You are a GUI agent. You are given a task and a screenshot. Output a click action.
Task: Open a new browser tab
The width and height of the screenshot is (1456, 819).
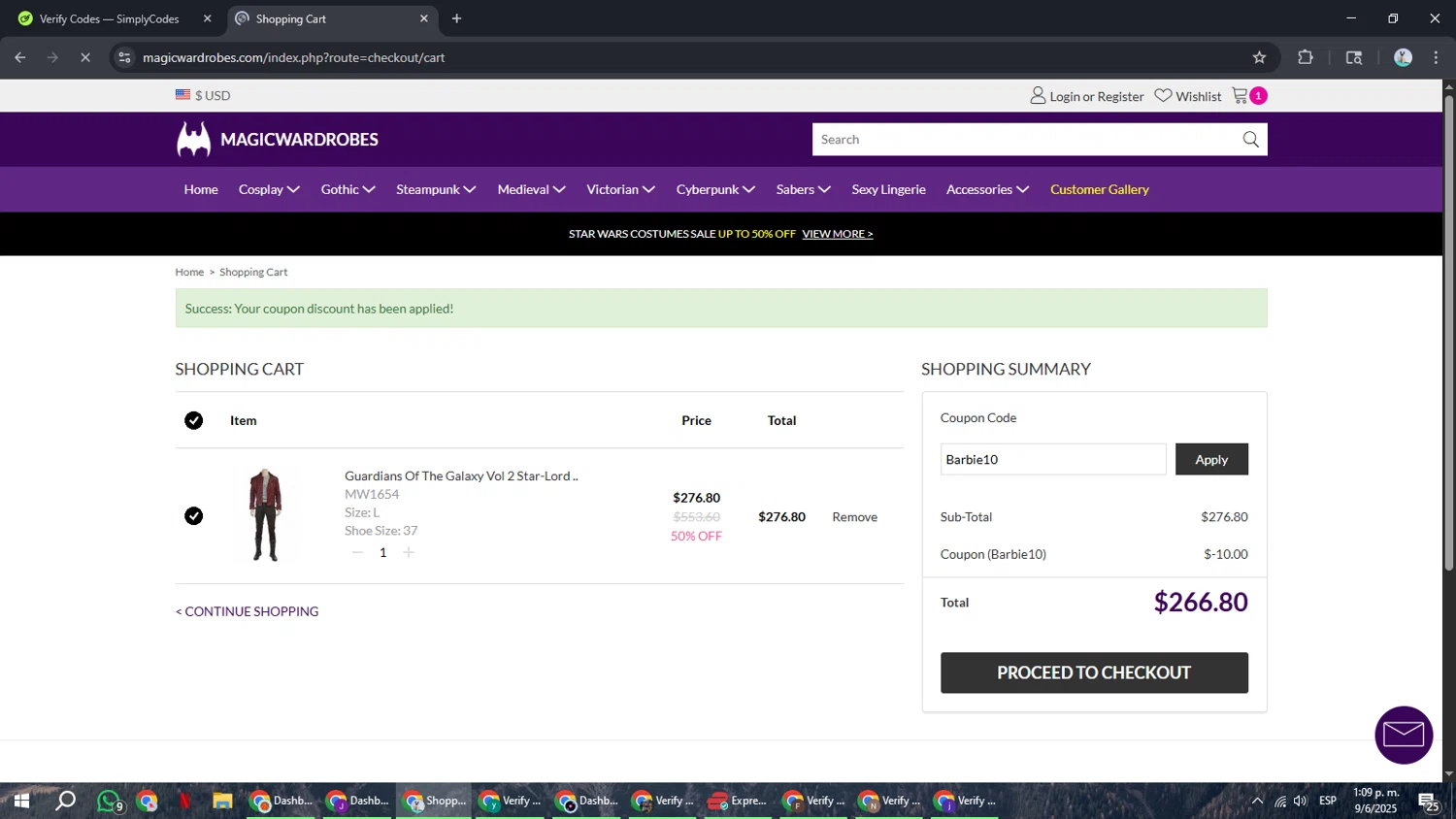click(x=456, y=18)
